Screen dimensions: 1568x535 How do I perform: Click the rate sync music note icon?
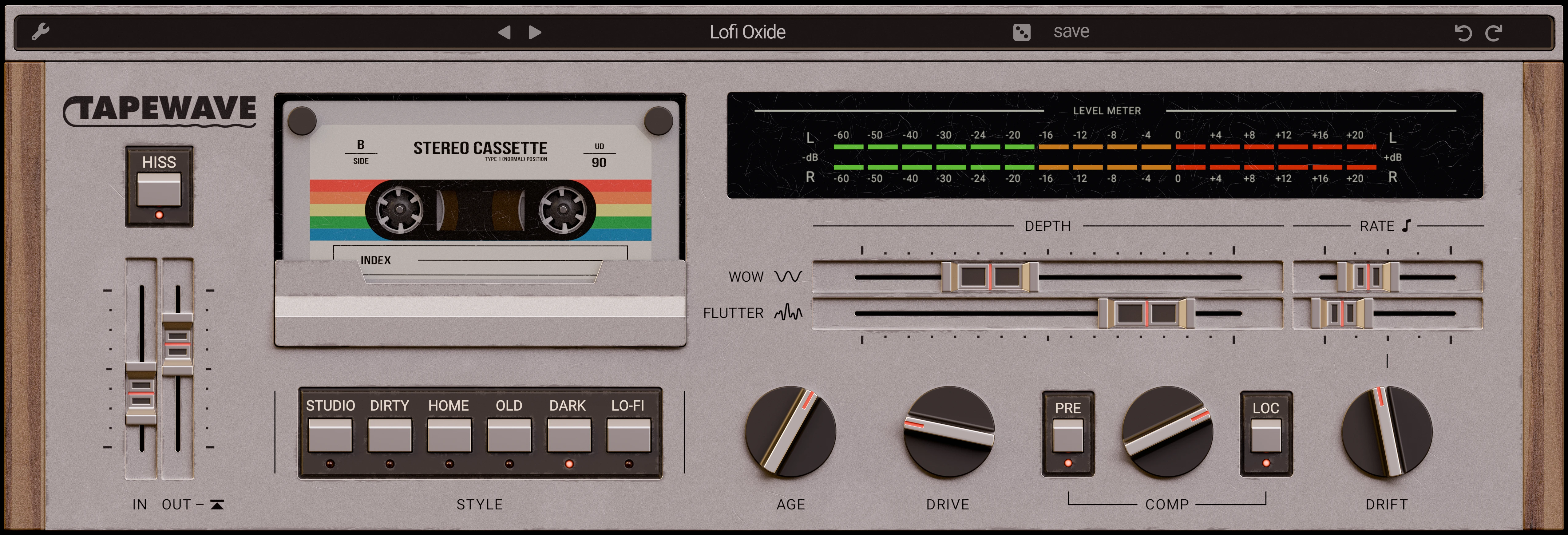[1406, 226]
